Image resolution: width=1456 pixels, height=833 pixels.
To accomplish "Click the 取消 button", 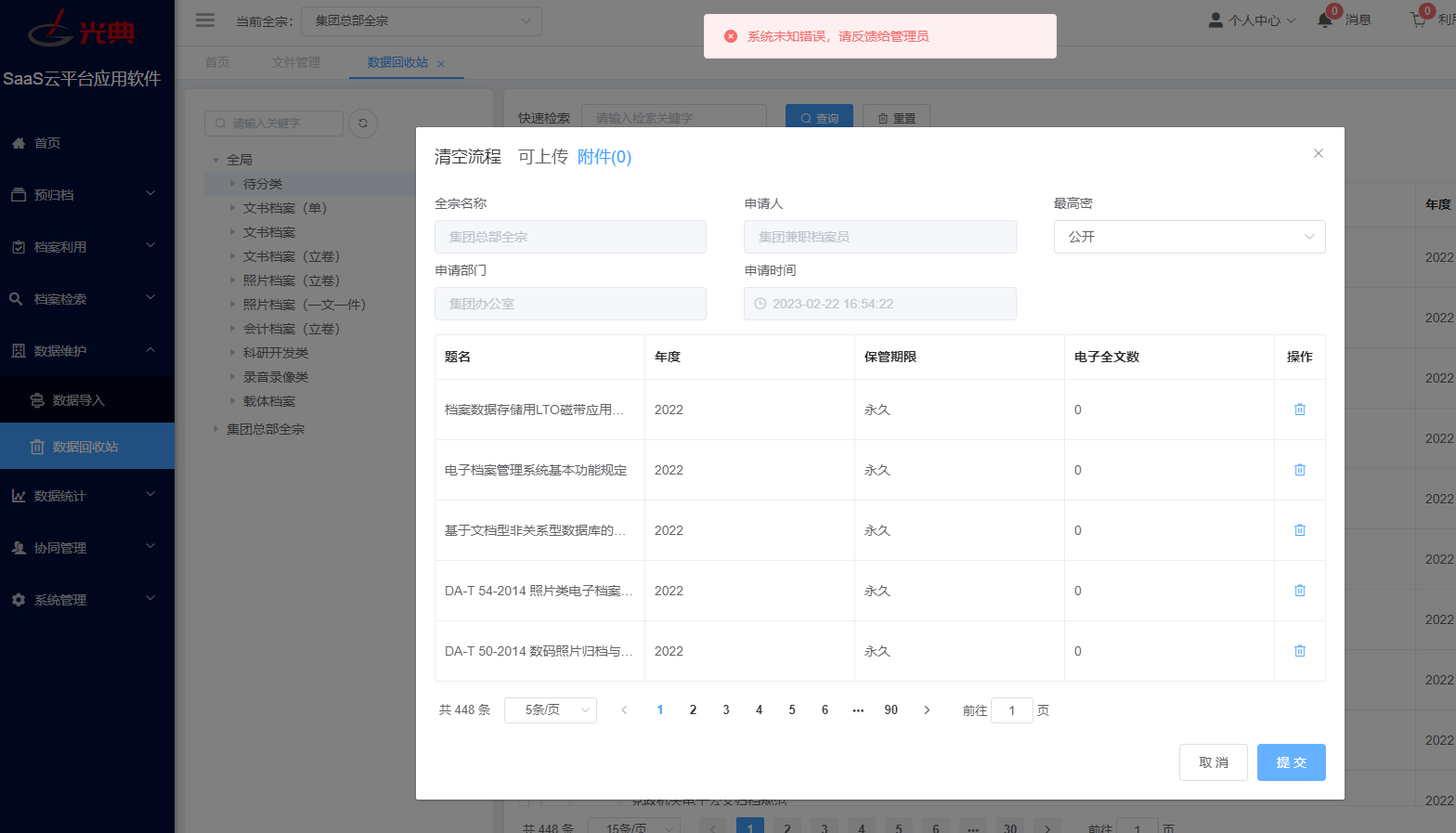I will pos(1214,762).
